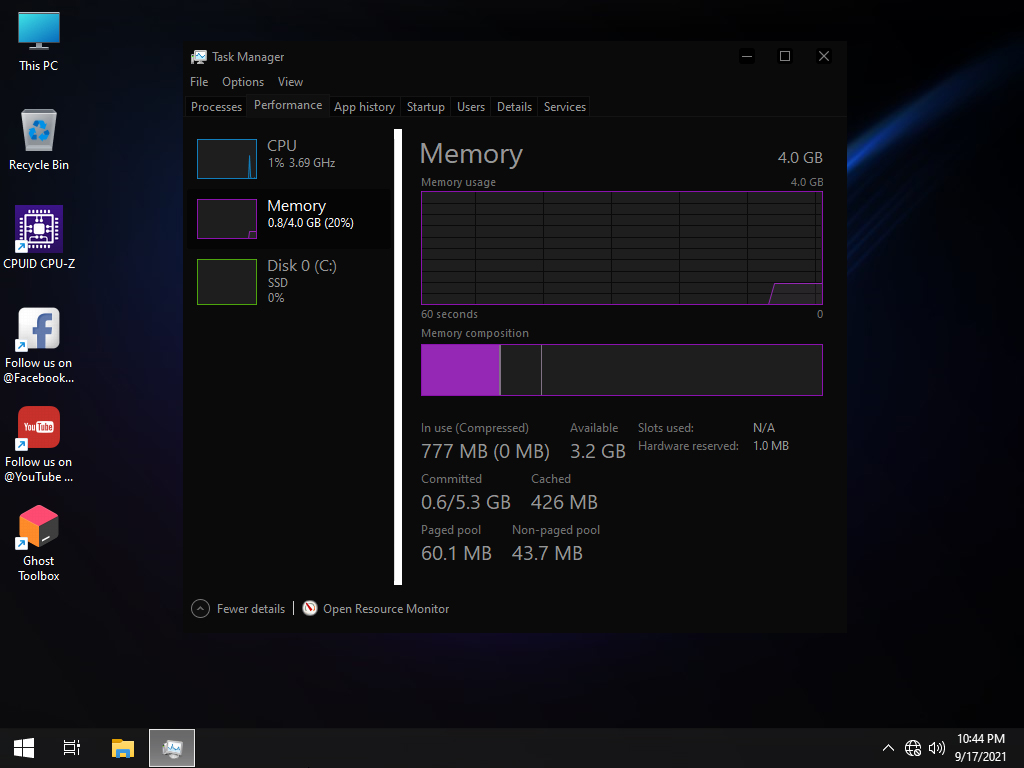Click Task Manager title bar icon
This screenshot has height=768, width=1024.
(199, 57)
